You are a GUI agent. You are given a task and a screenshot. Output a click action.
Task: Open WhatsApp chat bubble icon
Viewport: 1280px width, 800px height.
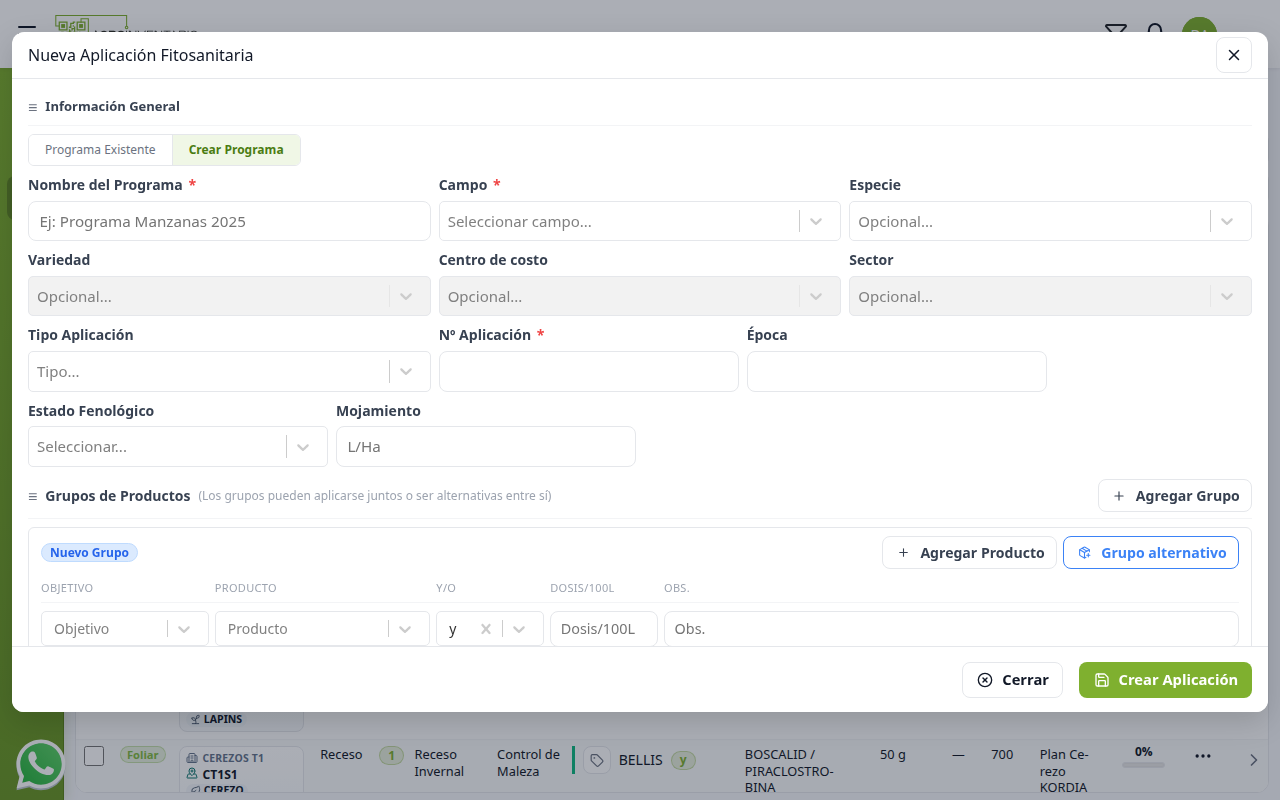41,765
